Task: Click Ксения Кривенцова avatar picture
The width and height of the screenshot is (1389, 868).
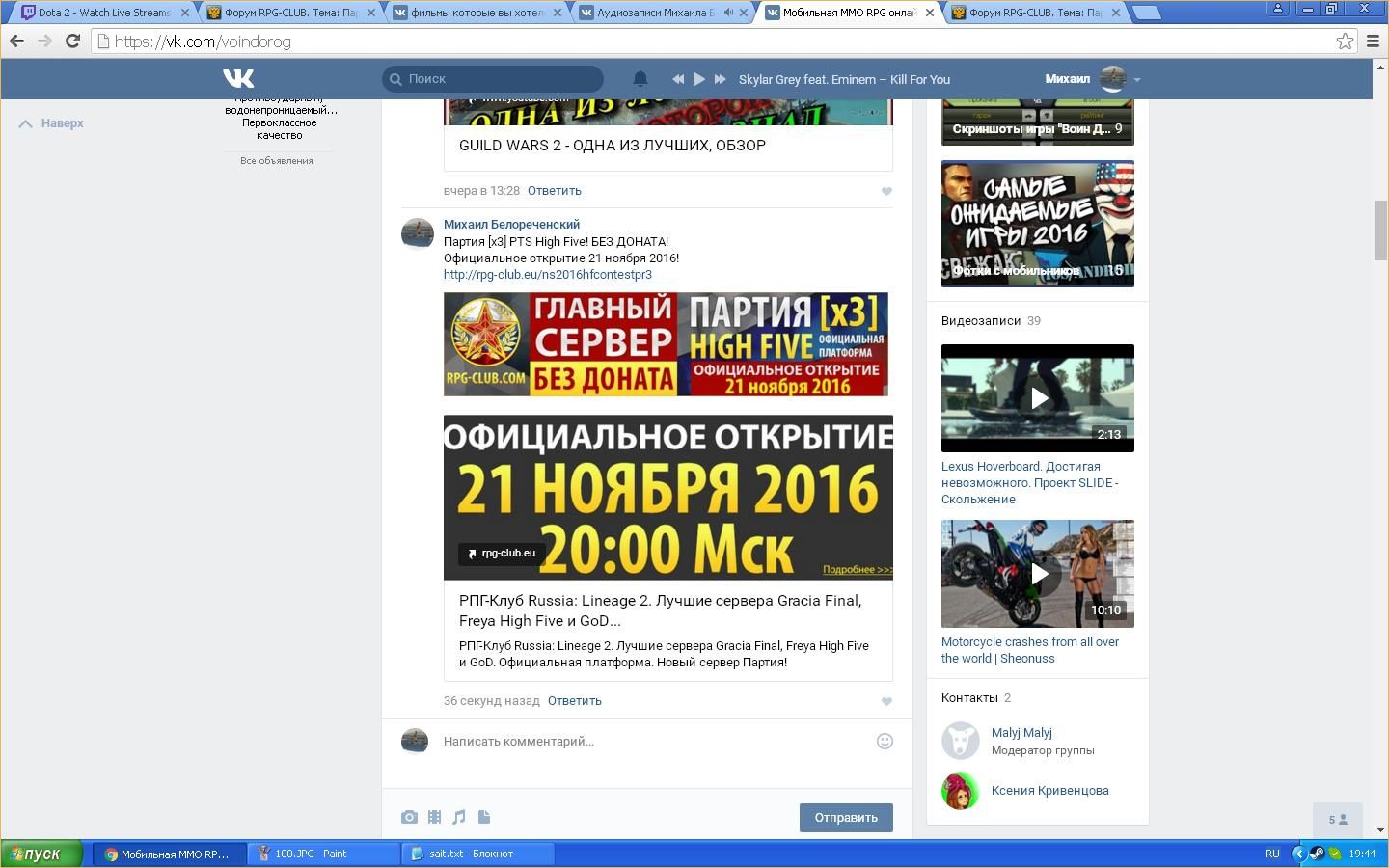Action: (961, 791)
